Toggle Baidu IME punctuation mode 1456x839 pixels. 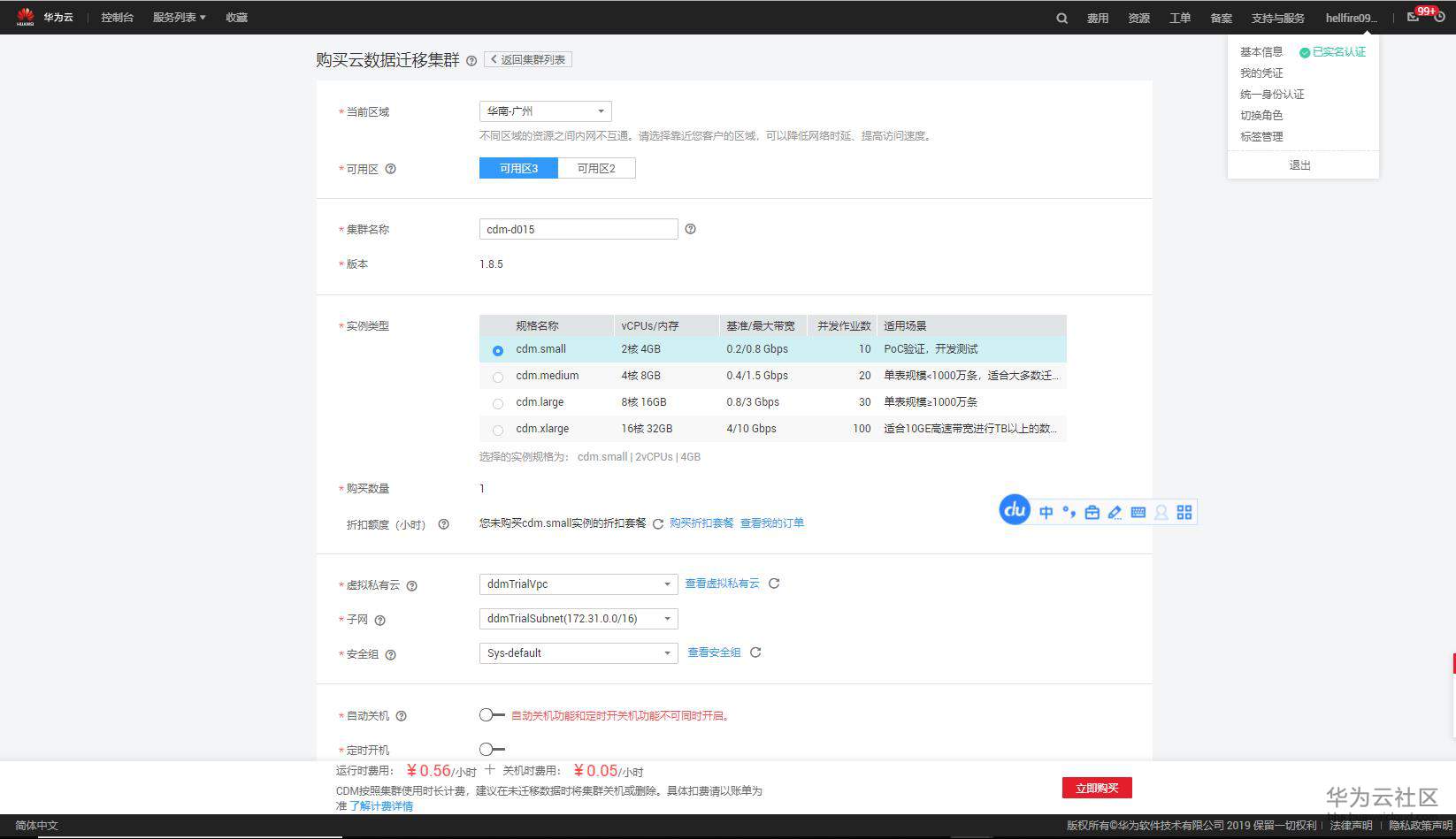click(x=1069, y=513)
